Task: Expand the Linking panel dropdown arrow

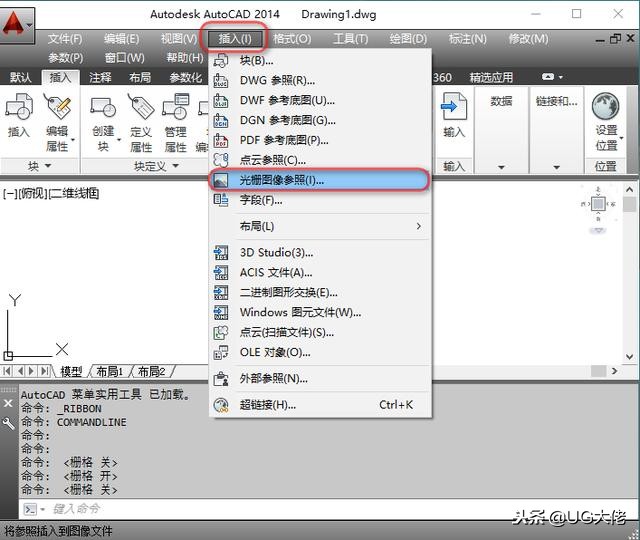Action: point(556,167)
